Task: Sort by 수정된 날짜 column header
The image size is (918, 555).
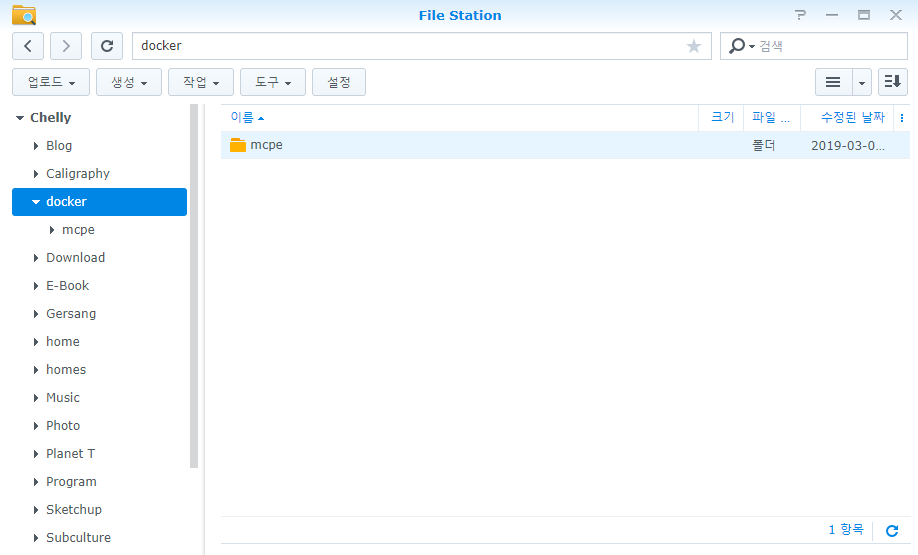Action: (x=847, y=118)
